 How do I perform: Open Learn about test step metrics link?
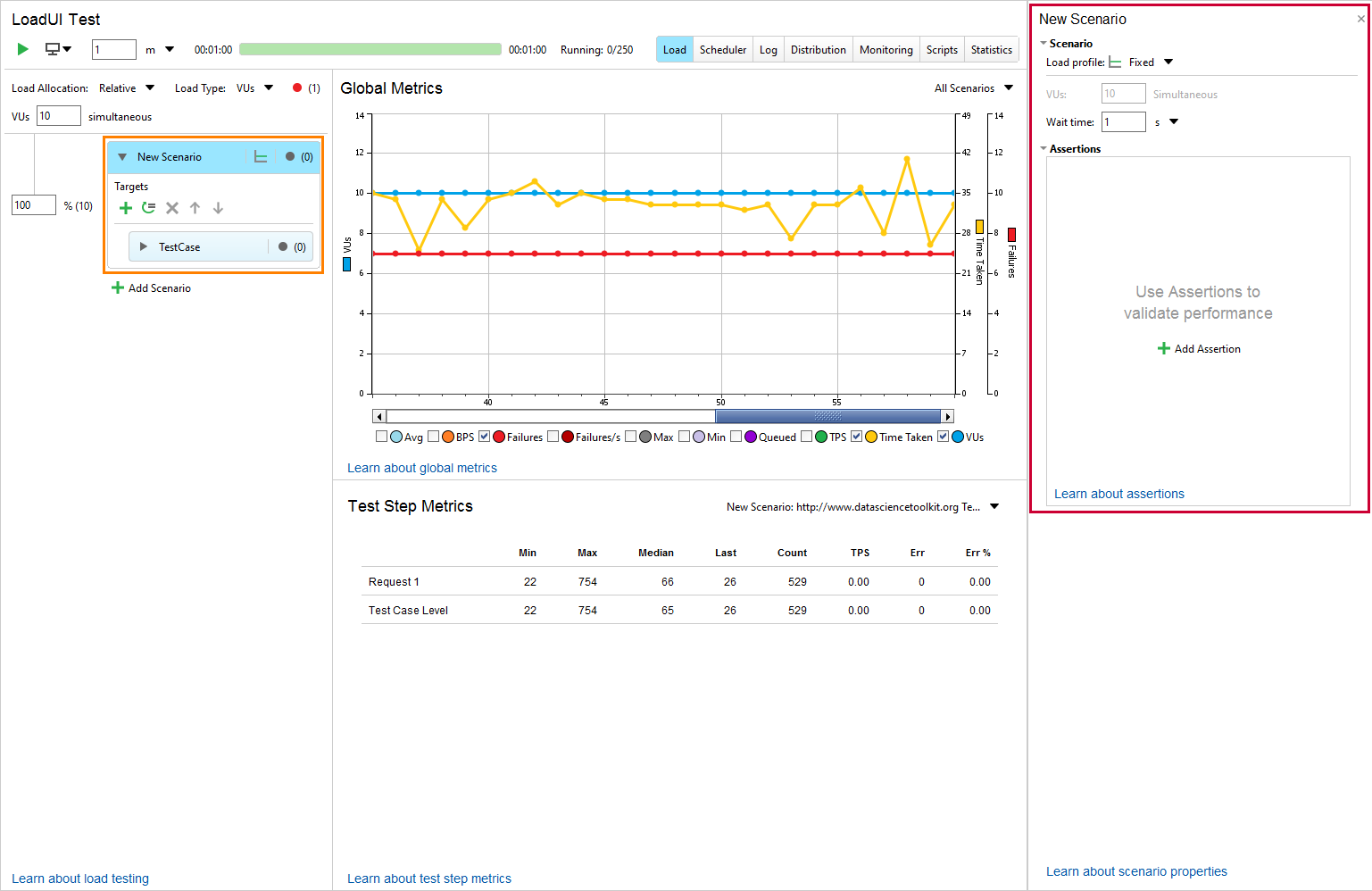pyautogui.click(x=429, y=879)
